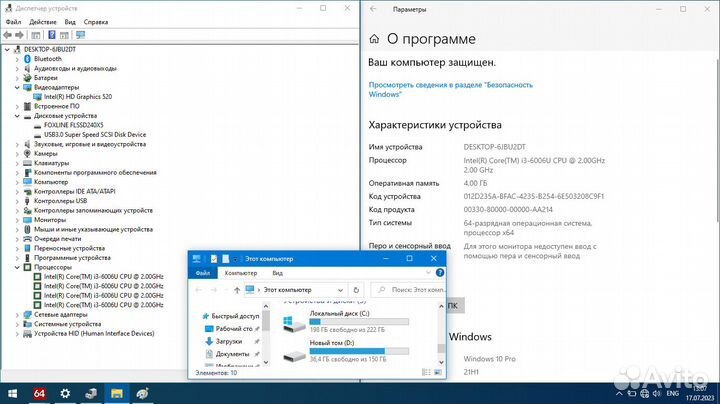Select Устройства HID category
Image resolution: width=720 pixels, height=404 pixels.
[x=94, y=333]
